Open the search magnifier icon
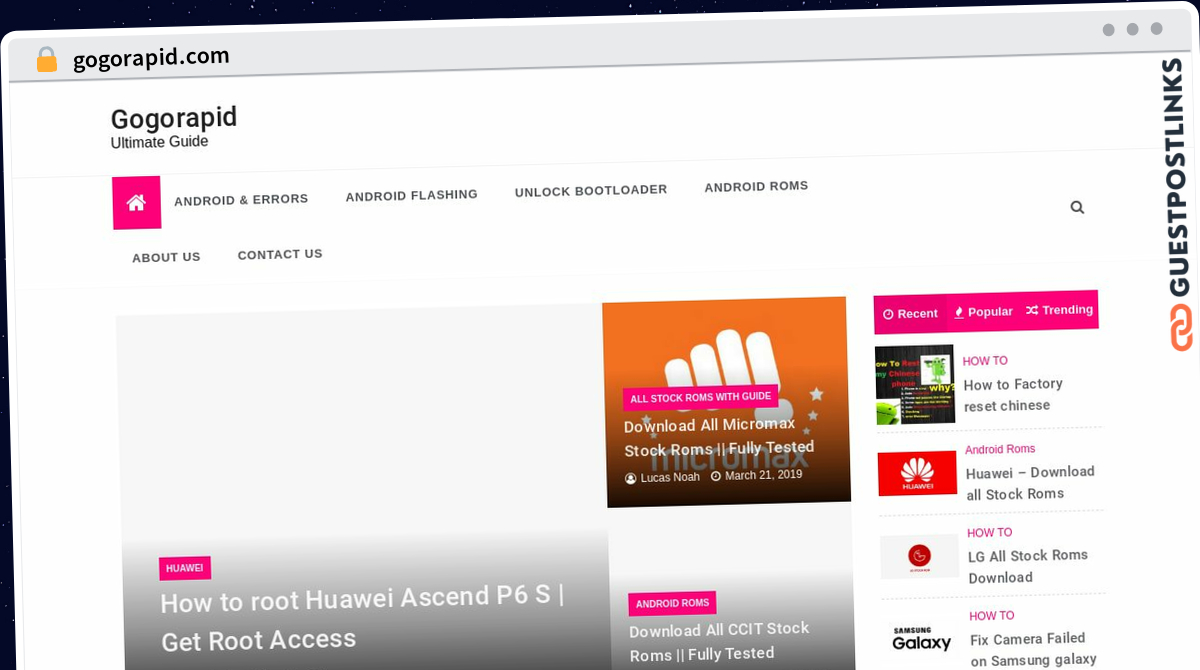Screen dimensions: 1200x670 [1077, 207]
